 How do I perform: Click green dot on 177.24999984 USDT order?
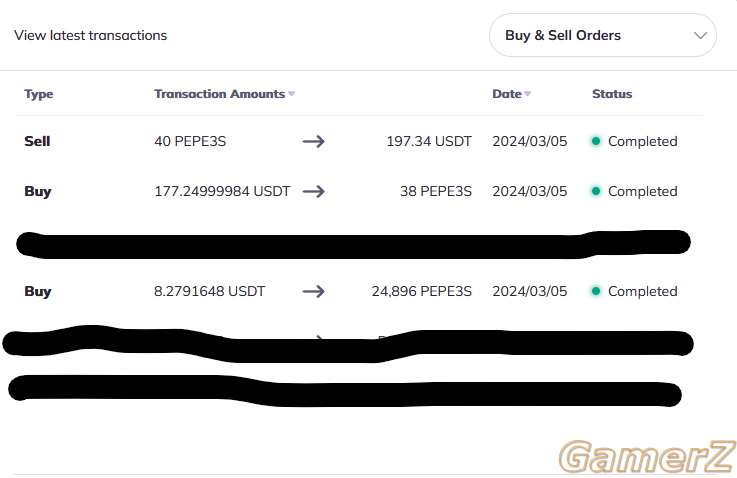[x=596, y=191]
